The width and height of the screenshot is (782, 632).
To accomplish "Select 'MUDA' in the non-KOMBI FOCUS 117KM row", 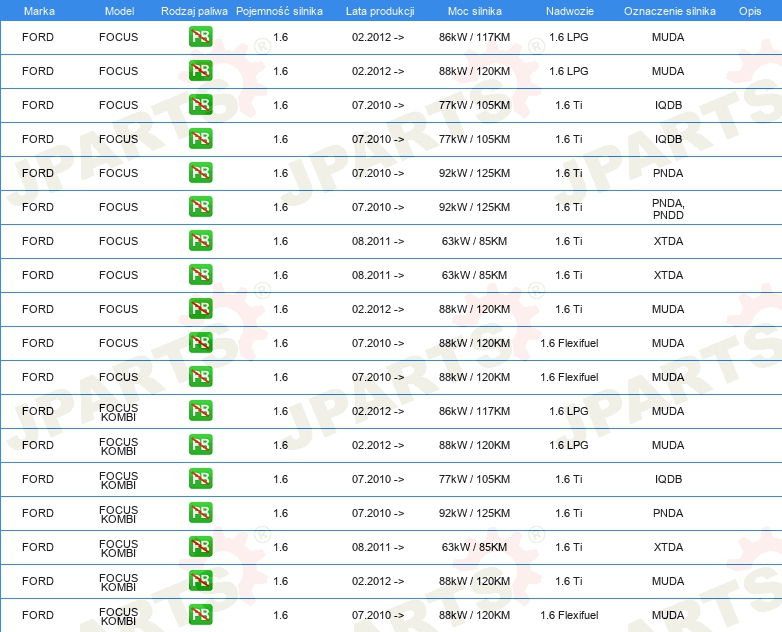I will (x=668, y=37).
